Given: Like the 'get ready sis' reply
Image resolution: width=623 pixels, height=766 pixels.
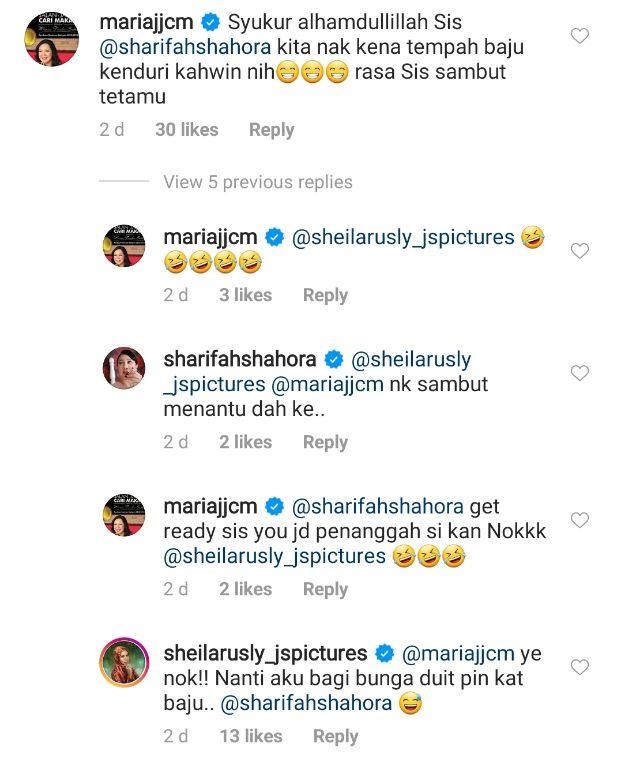Looking at the screenshot, I should pos(579,519).
